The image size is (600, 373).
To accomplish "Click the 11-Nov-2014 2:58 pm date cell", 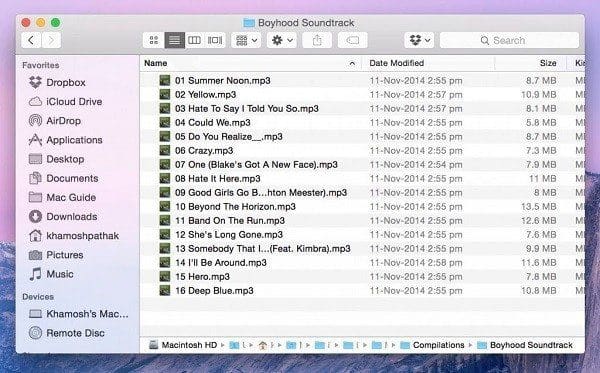I will coord(416,263).
